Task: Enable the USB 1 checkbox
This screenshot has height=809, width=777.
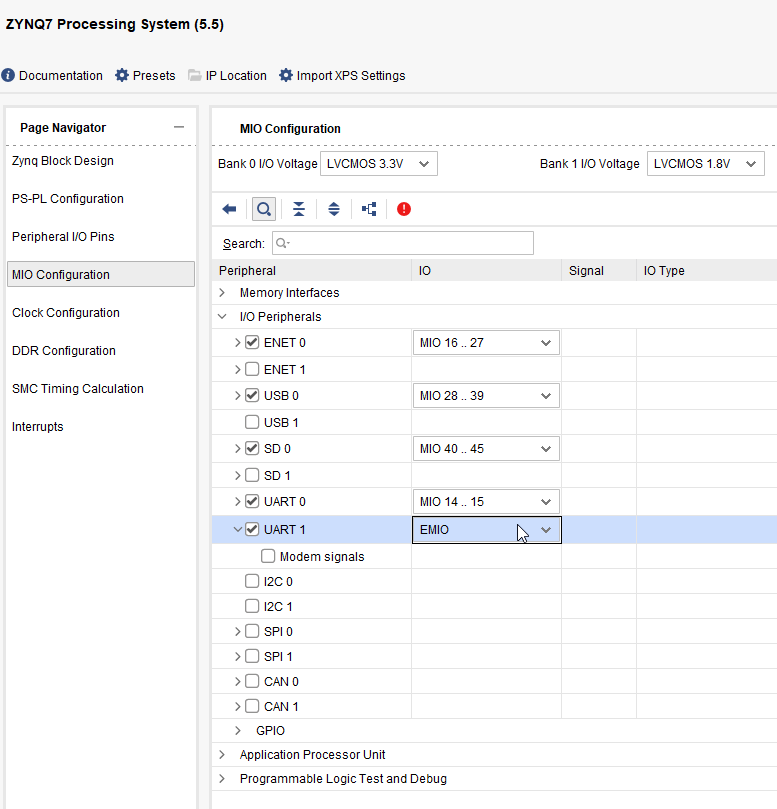Action: [252, 422]
